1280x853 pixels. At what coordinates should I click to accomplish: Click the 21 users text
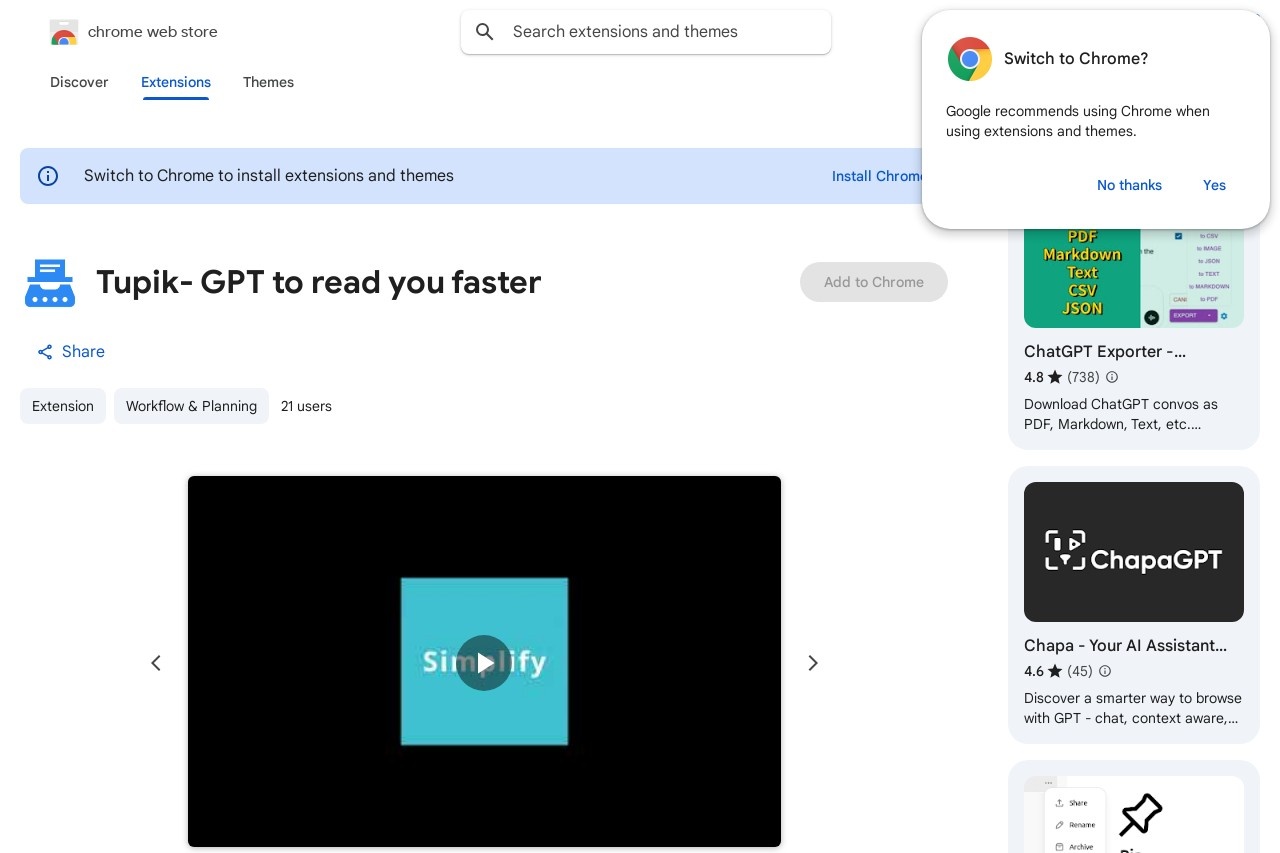point(306,406)
